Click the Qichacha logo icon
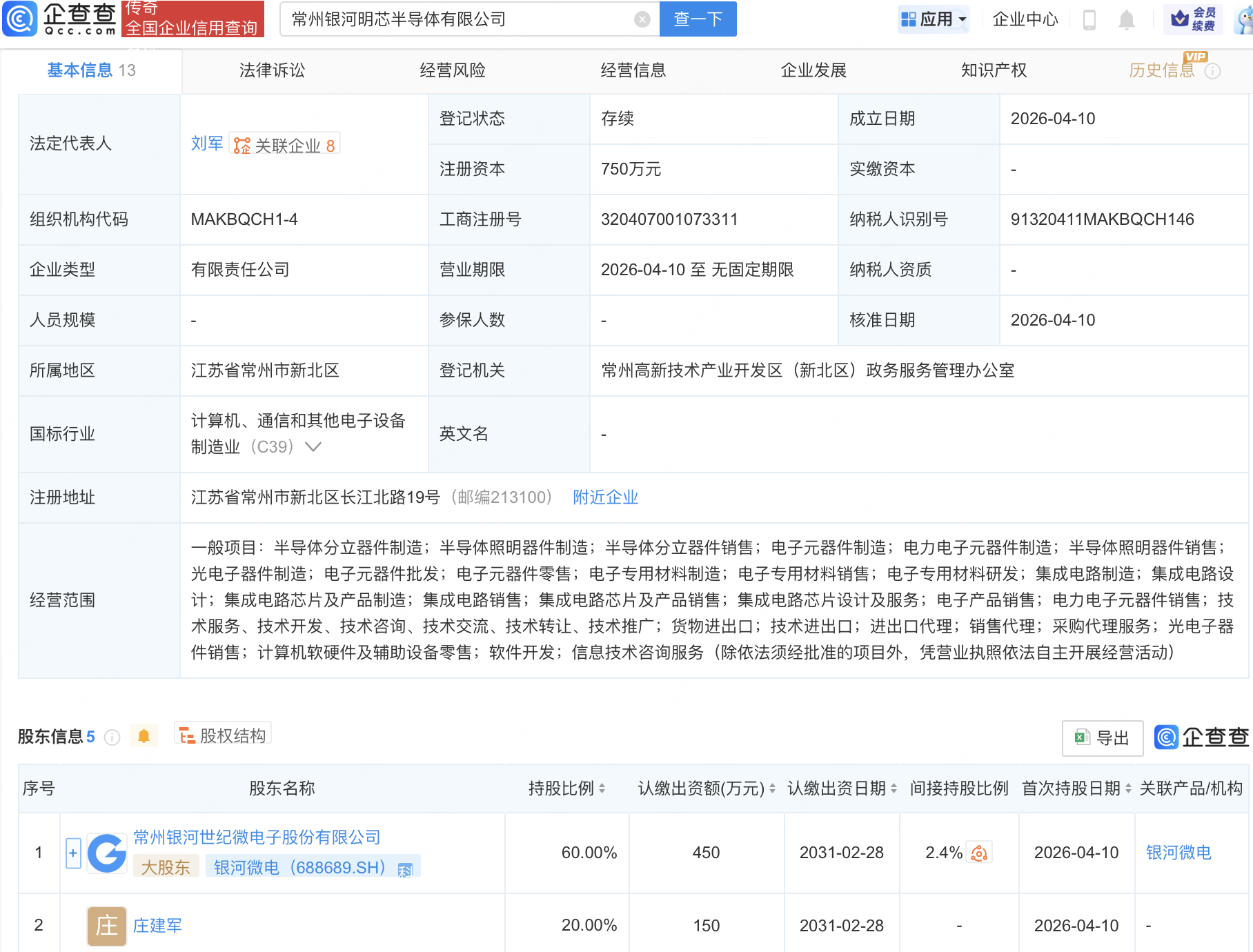The image size is (1253, 952). tap(20, 19)
